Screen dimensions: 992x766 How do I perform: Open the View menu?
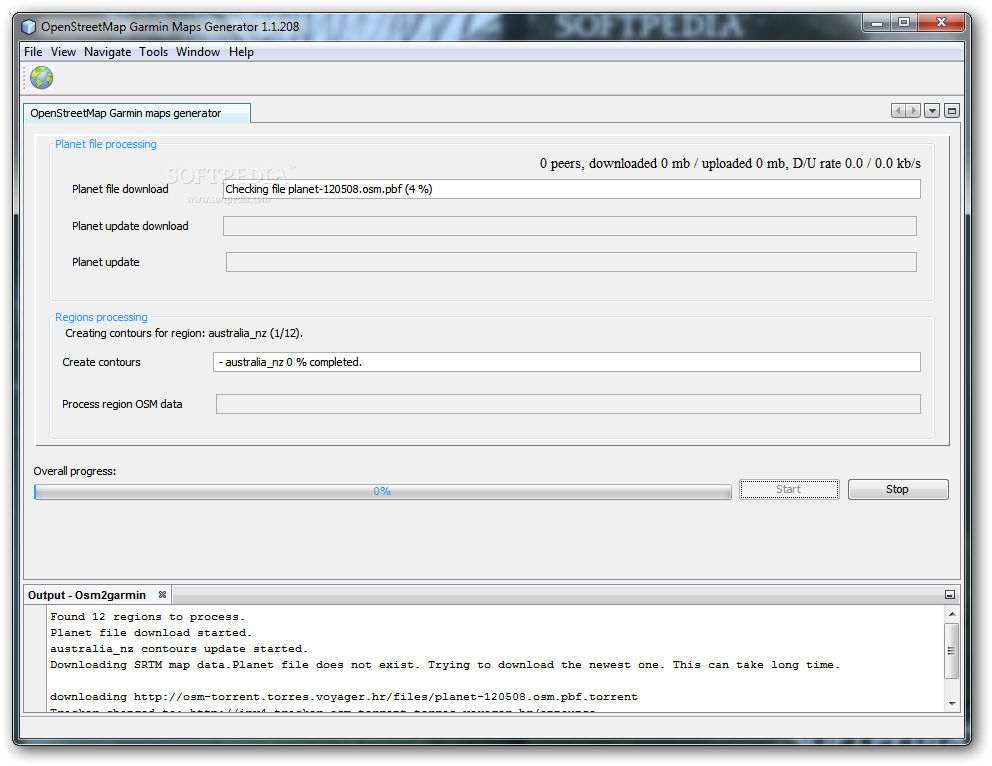point(63,52)
